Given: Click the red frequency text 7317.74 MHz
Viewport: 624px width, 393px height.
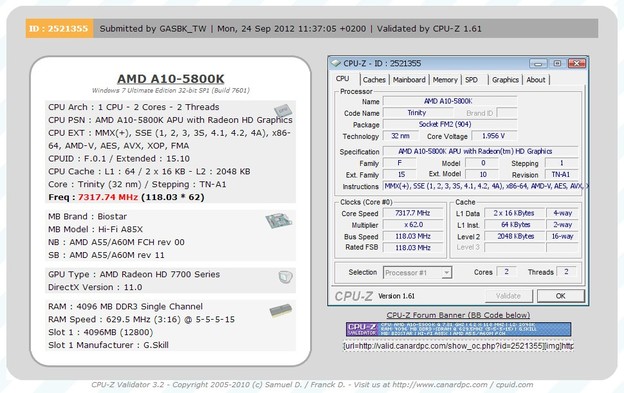Looking at the screenshot, I should pos(108,197).
